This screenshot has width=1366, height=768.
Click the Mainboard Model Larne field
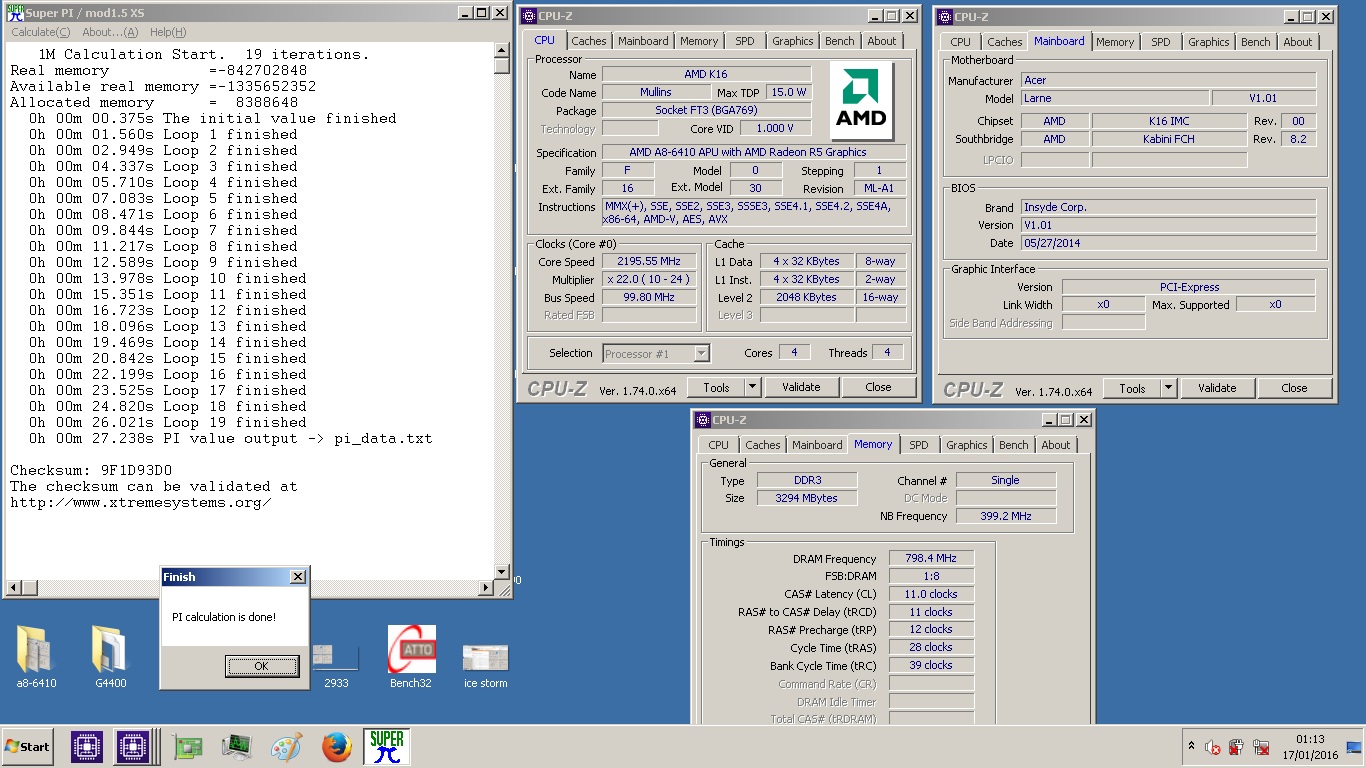click(1114, 98)
